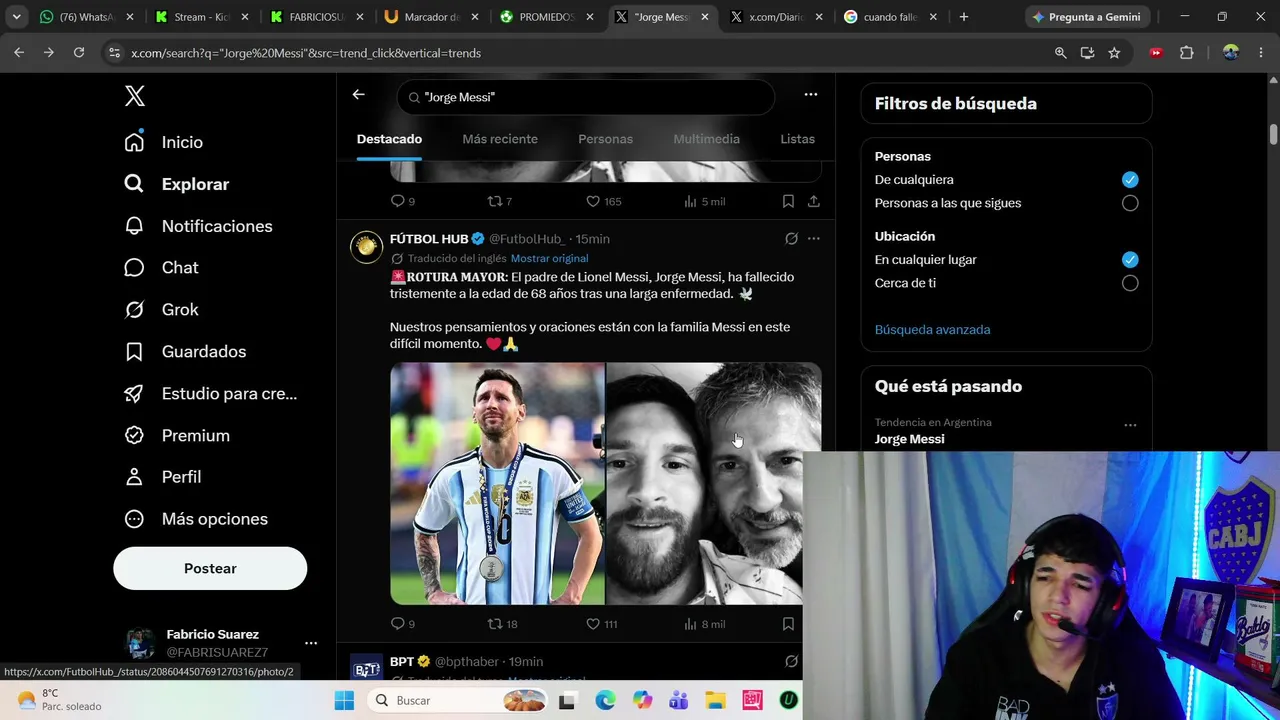Open the browser extensions menu
The width and height of the screenshot is (1280, 720).
pos(1187,53)
